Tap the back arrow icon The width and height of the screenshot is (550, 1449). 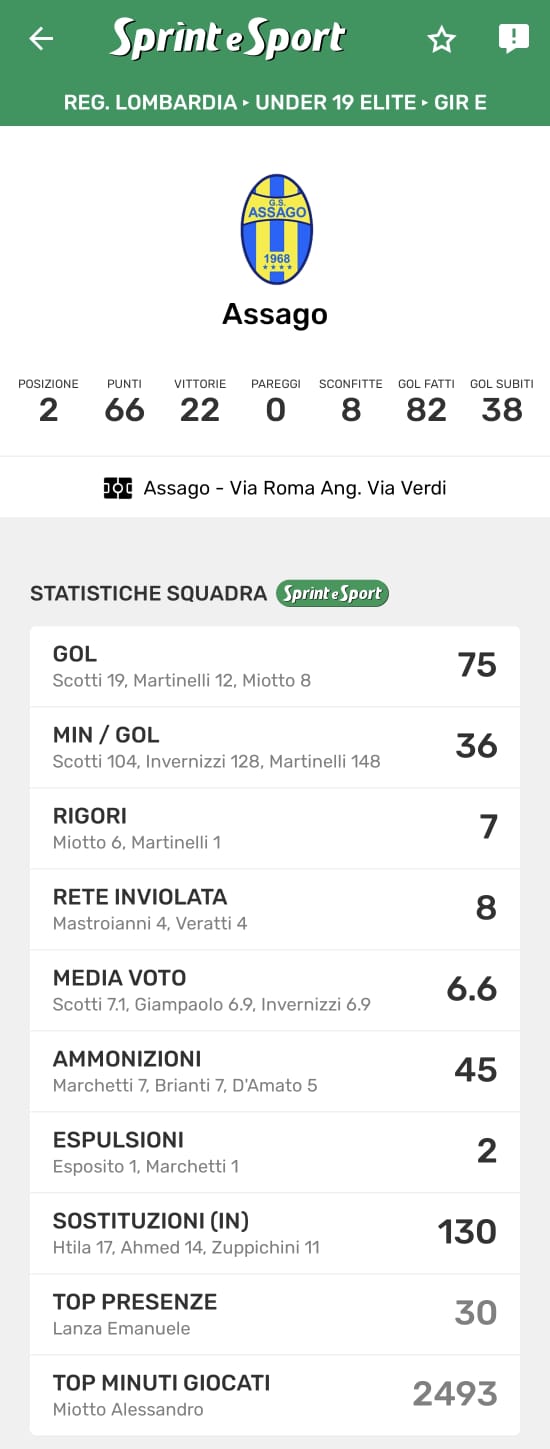coord(41,39)
